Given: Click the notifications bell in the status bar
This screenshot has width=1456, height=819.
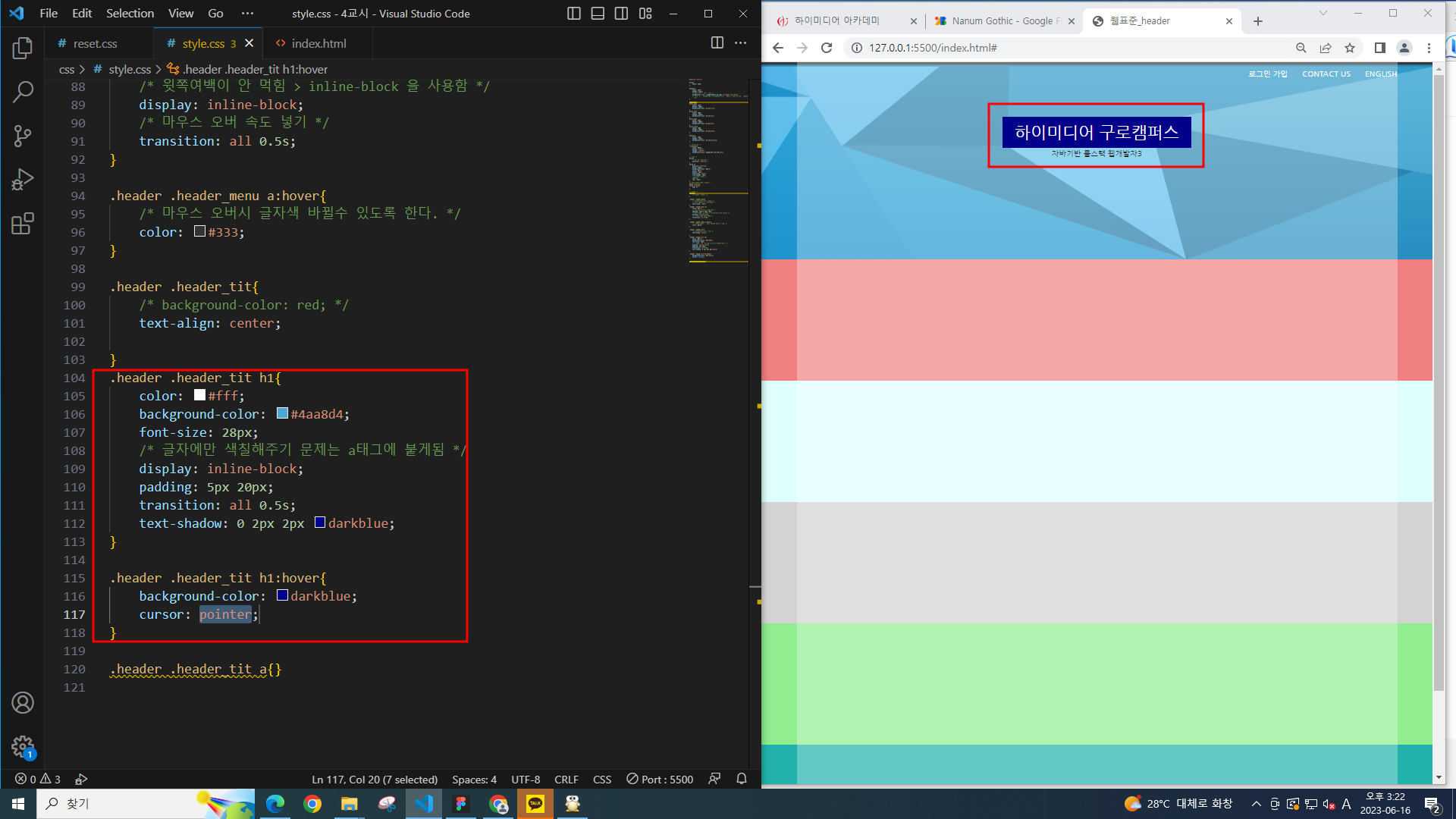Looking at the screenshot, I should (x=742, y=779).
